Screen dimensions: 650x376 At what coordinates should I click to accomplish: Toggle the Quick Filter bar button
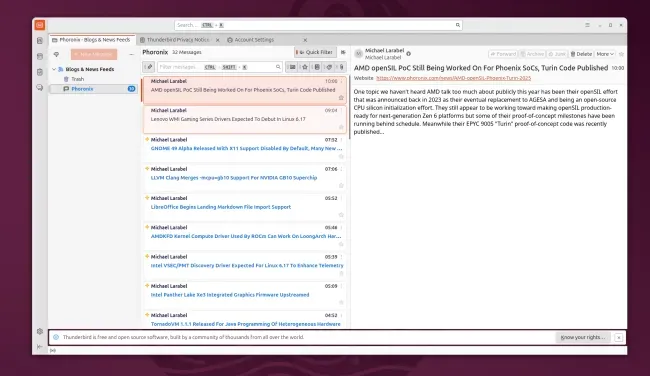pos(315,52)
